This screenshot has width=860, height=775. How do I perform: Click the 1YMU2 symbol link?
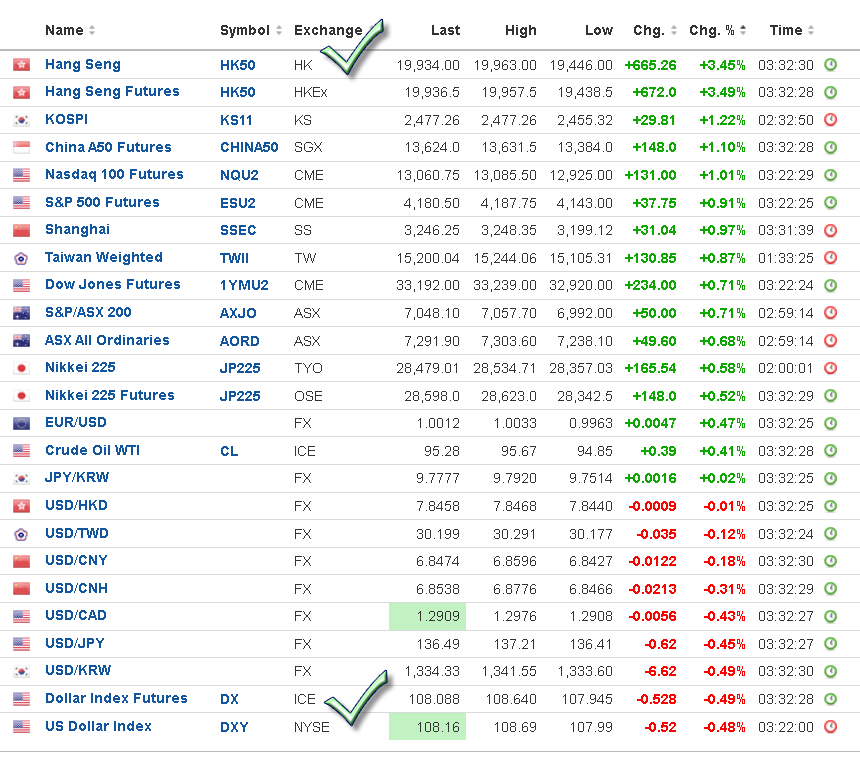click(x=244, y=286)
